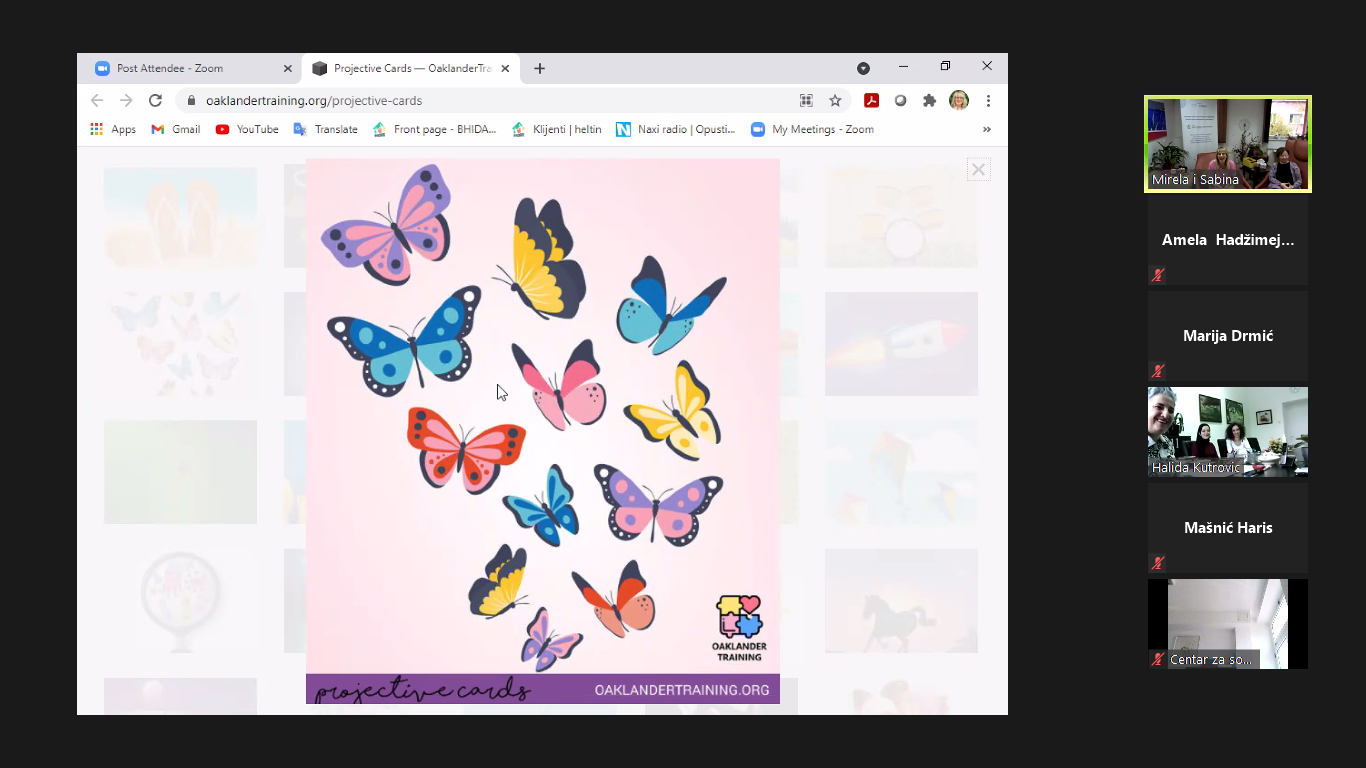Open the My Meetings - Zoom bookmark

(x=812, y=129)
